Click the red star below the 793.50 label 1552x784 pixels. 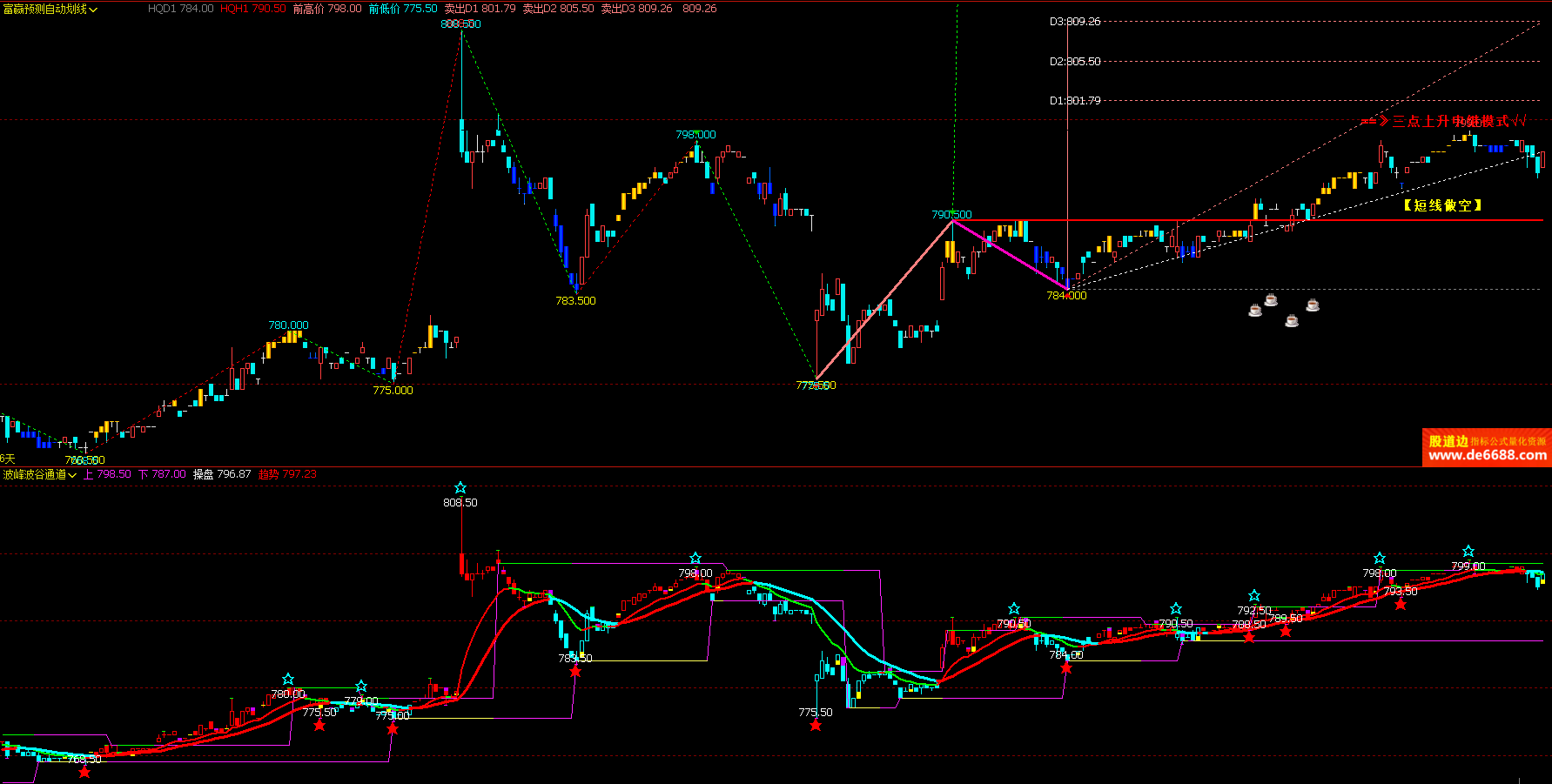(x=1401, y=604)
